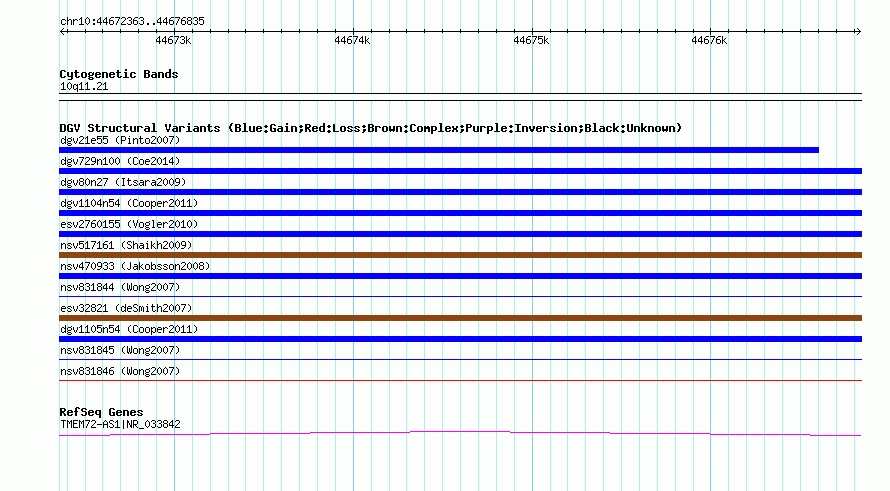Select the 44673k ruler tick label
Screen dimensions: 890x491
[x=173, y=40]
